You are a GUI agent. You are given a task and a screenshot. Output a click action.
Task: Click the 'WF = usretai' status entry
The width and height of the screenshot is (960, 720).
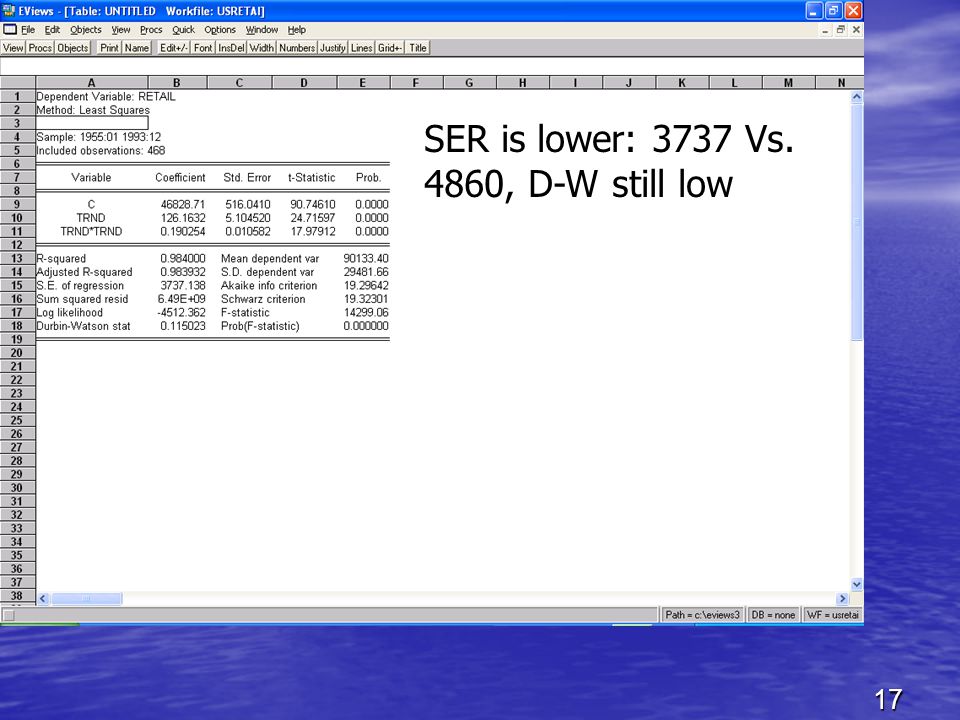pyautogui.click(x=833, y=615)
